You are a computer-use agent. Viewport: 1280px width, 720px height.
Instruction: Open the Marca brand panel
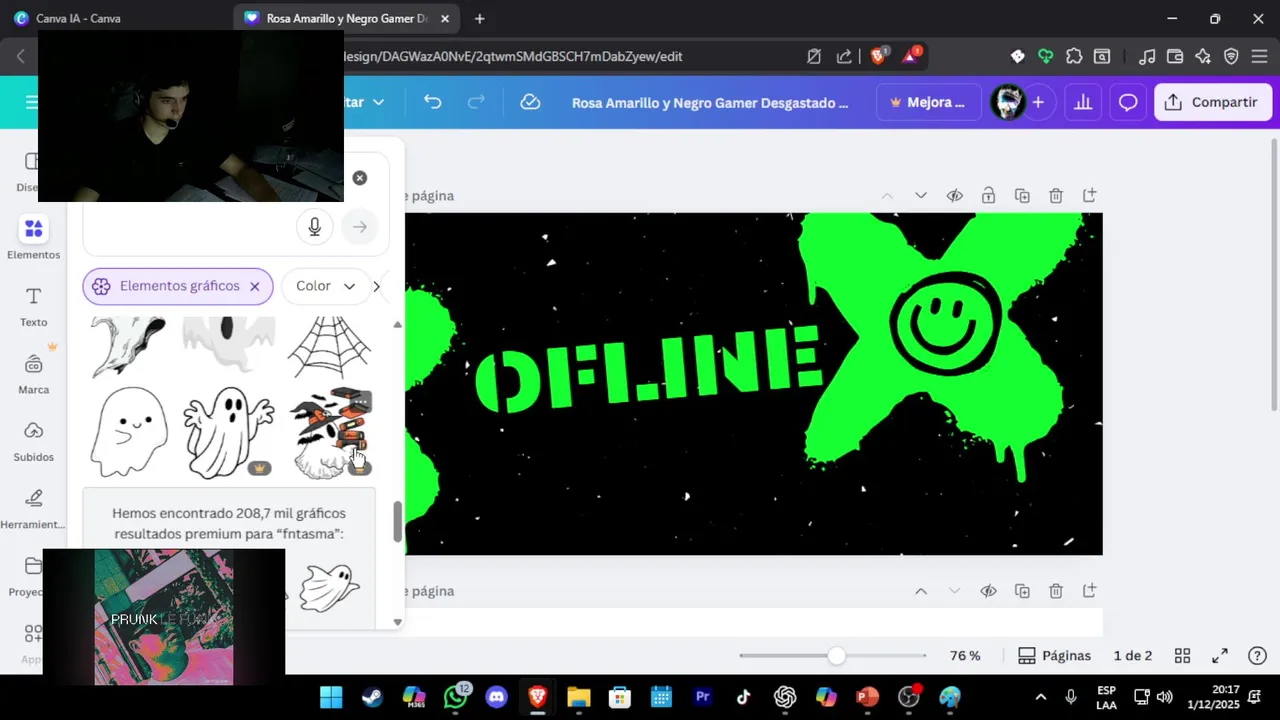coord(33,374)
